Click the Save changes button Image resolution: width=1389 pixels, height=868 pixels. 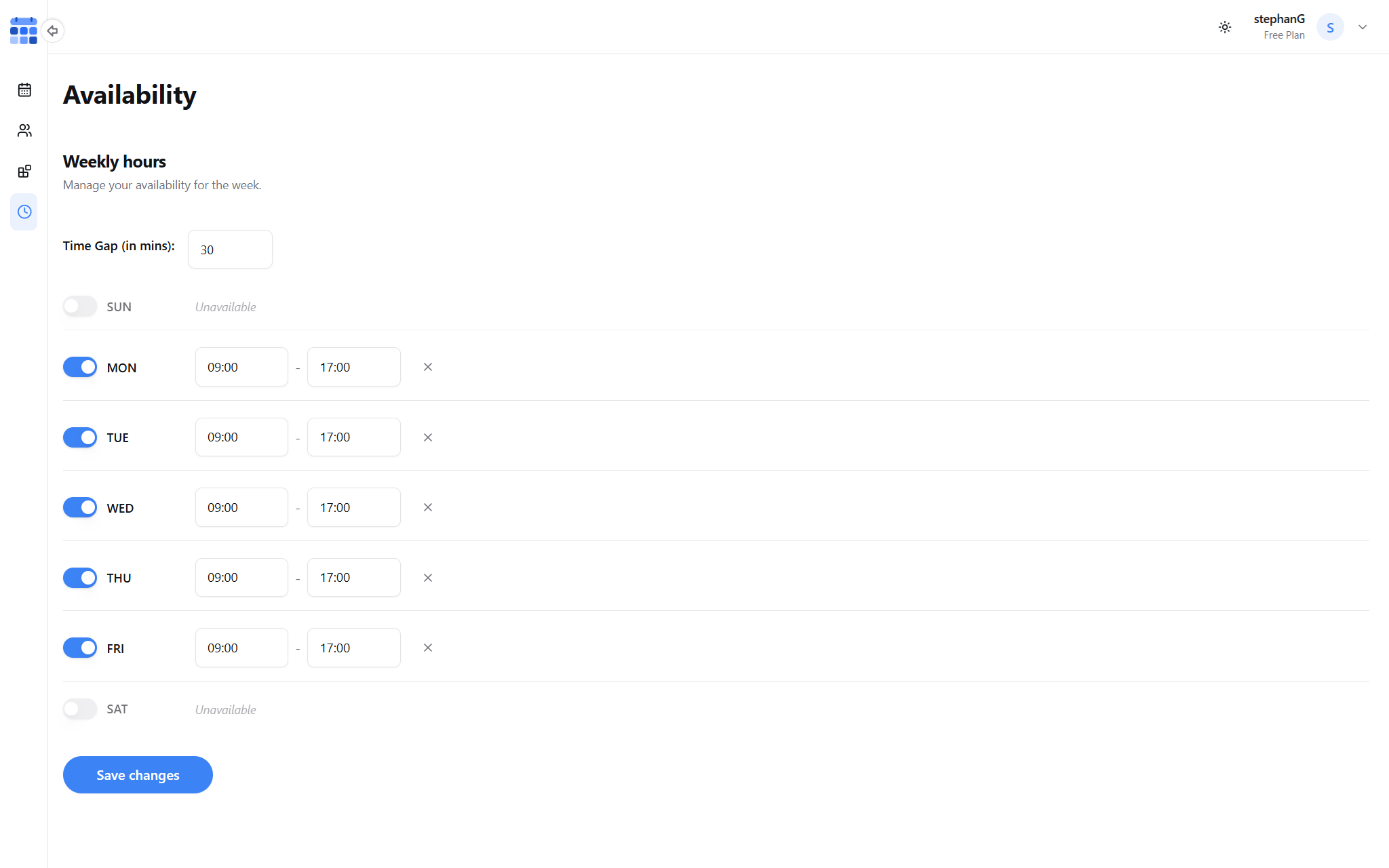coord(138,774)
